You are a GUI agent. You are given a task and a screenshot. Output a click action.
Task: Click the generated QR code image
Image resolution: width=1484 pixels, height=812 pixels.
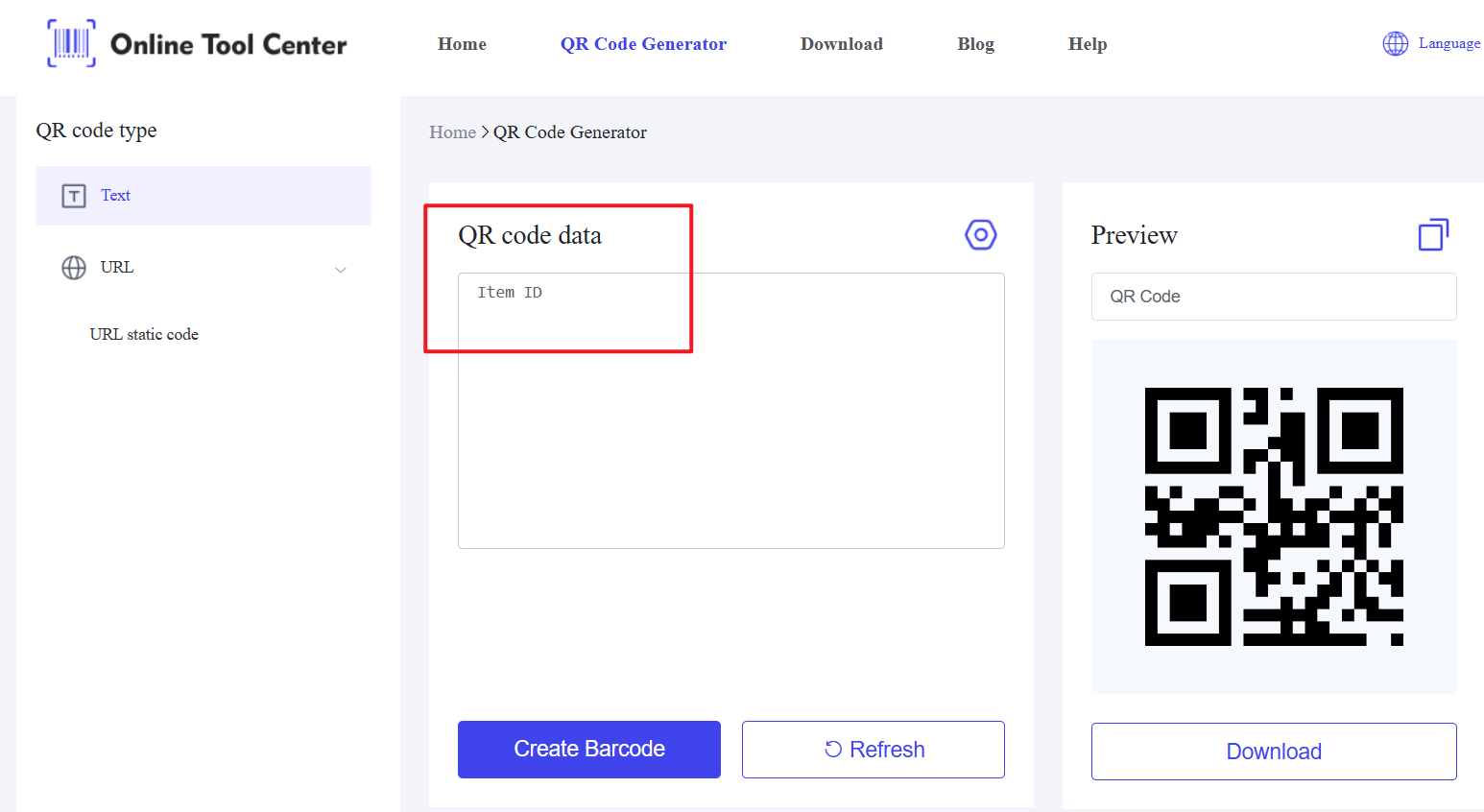tap(1274, 516)
